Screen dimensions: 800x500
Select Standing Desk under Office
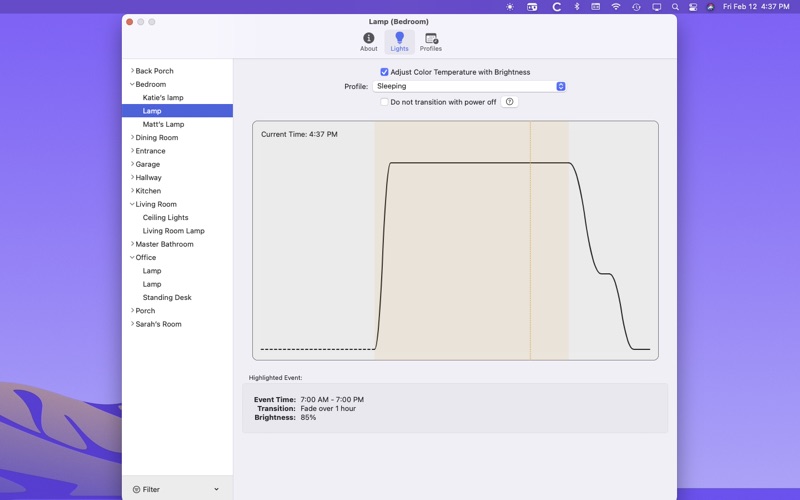point(167,298)
